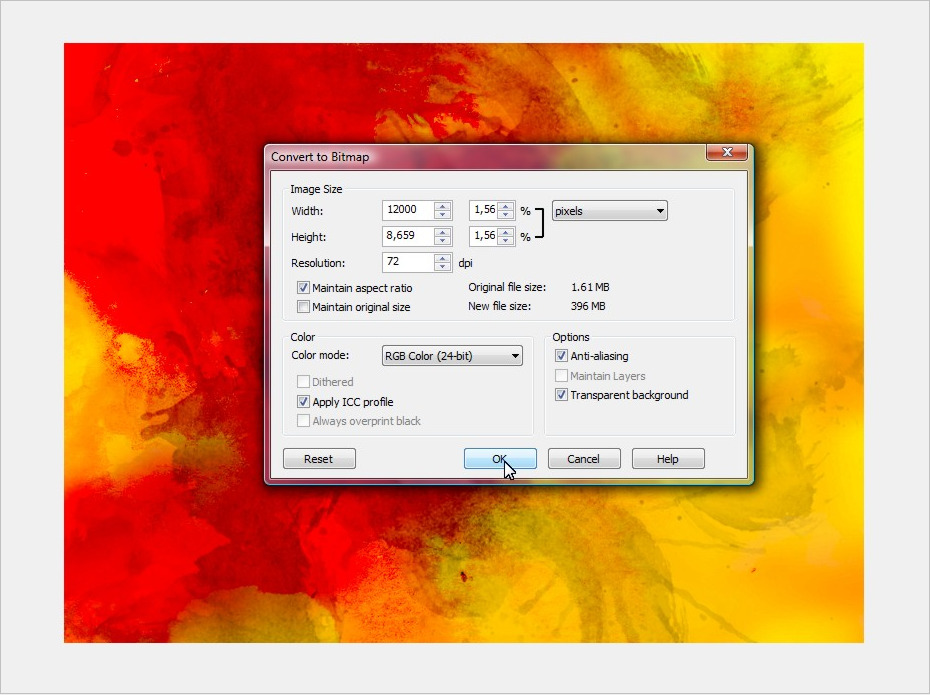Decrease the Resolution dpi with down arrow

pyautogui.click(x=442, y=267)
